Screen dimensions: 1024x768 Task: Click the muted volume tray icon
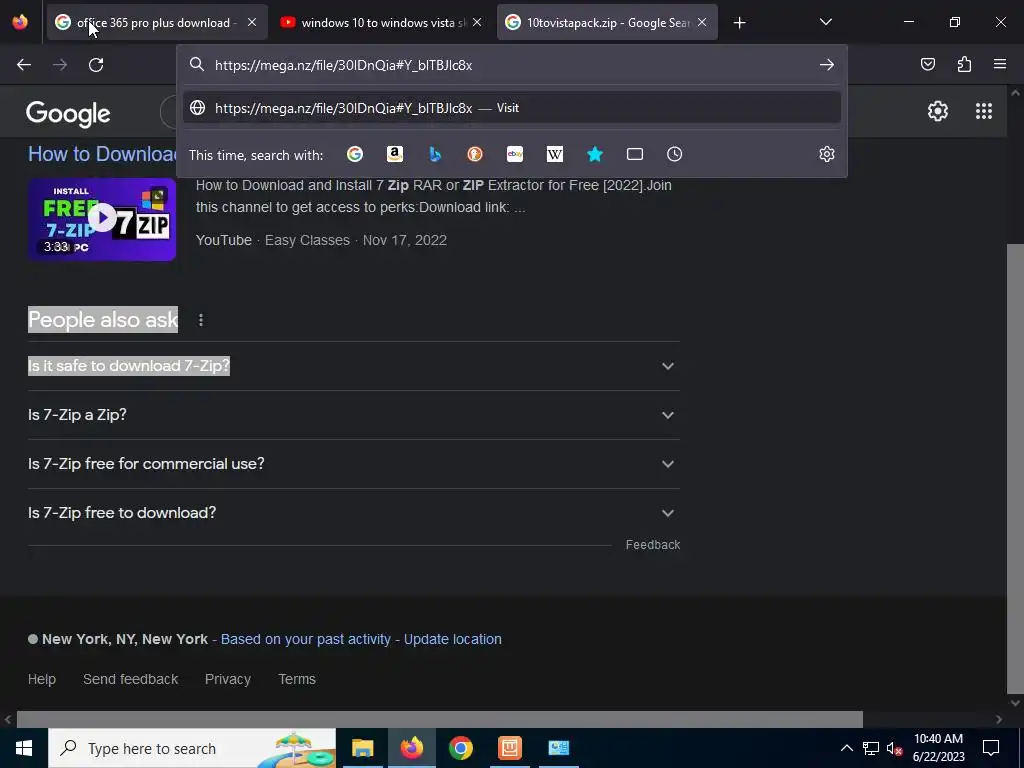pyautogui.click(x=894, y=748)
